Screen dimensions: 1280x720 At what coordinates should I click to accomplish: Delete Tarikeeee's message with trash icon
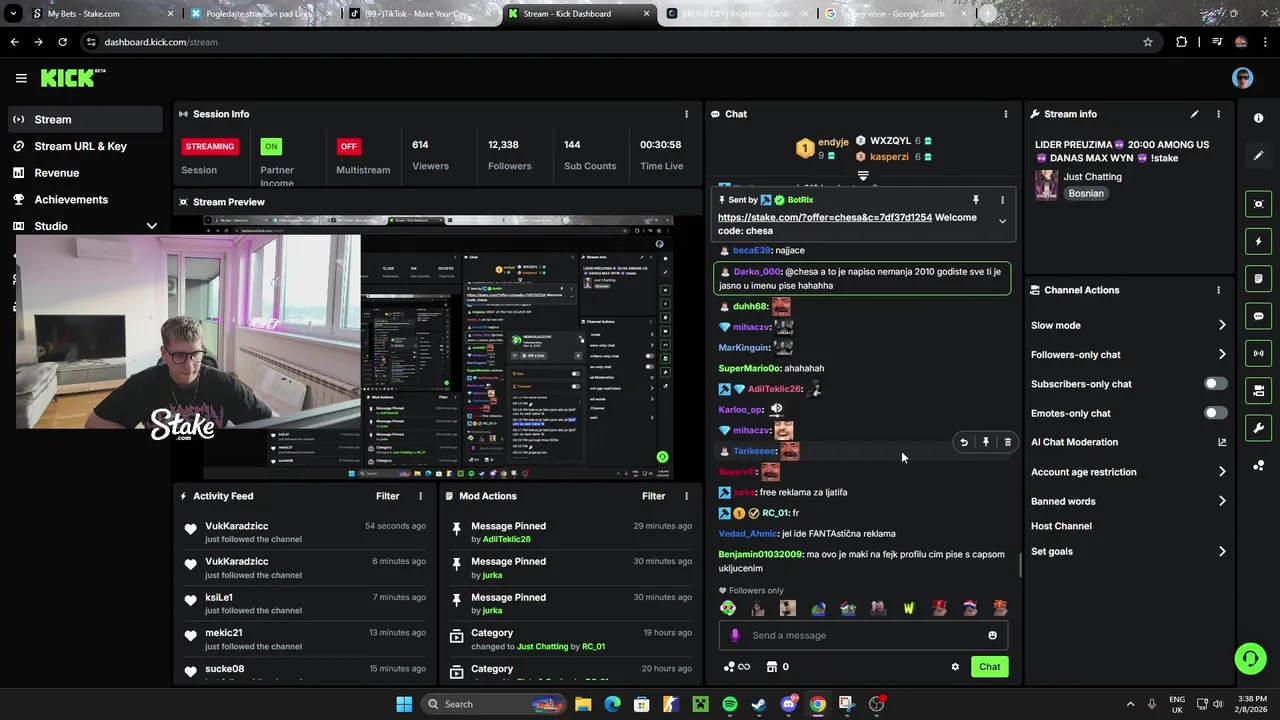[x=1007, y=442]
